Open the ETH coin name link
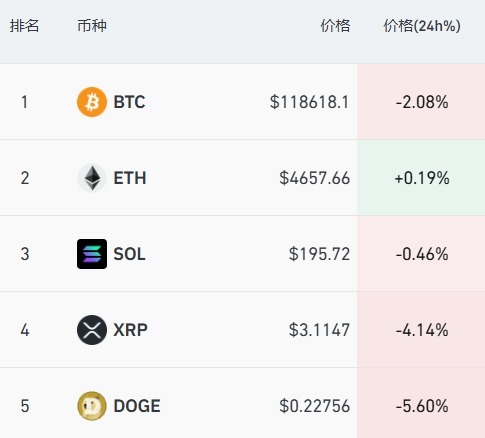Image resolution: width=485 pixels, height=438 pixels. click(x=130, y=178)
